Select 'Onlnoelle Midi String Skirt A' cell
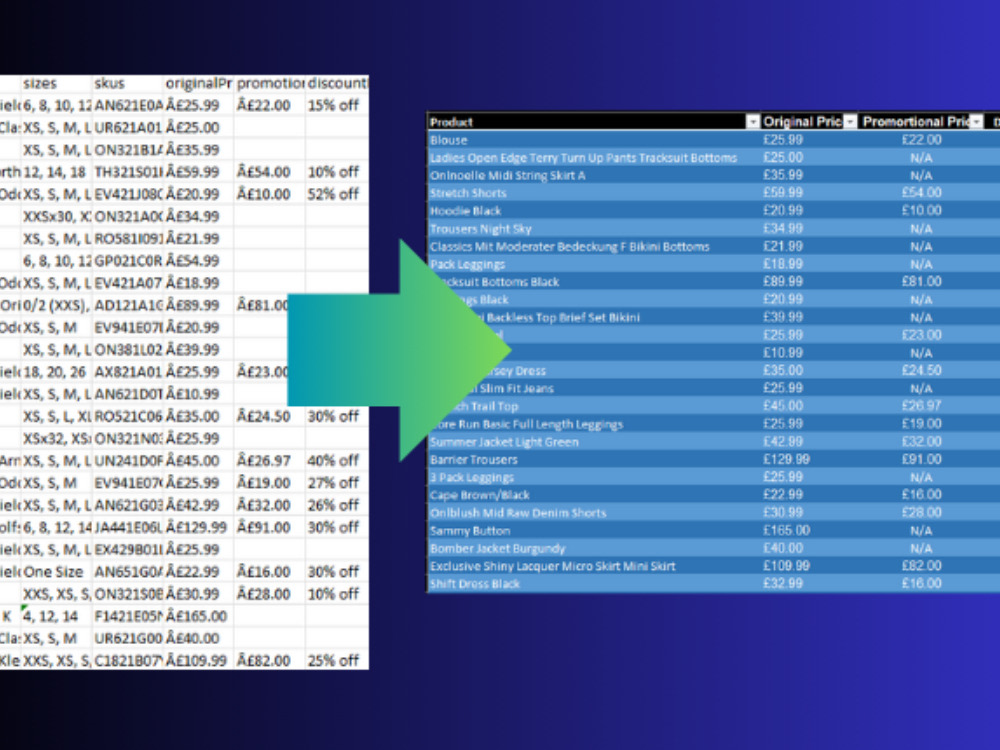Screen dimensions: 1000x750 point(594,175)
